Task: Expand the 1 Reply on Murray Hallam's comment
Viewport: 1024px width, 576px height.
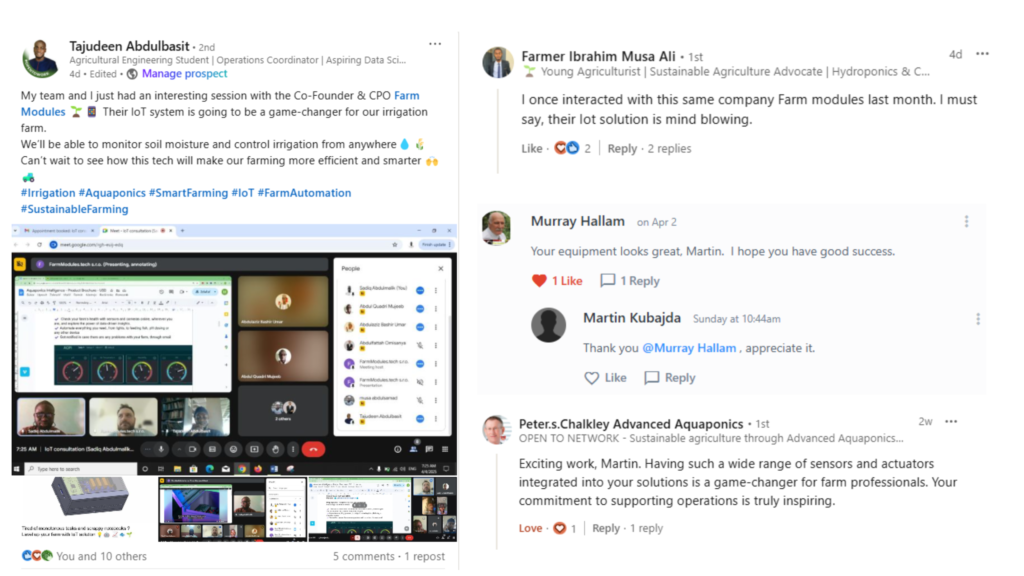Action: point(630,281)
